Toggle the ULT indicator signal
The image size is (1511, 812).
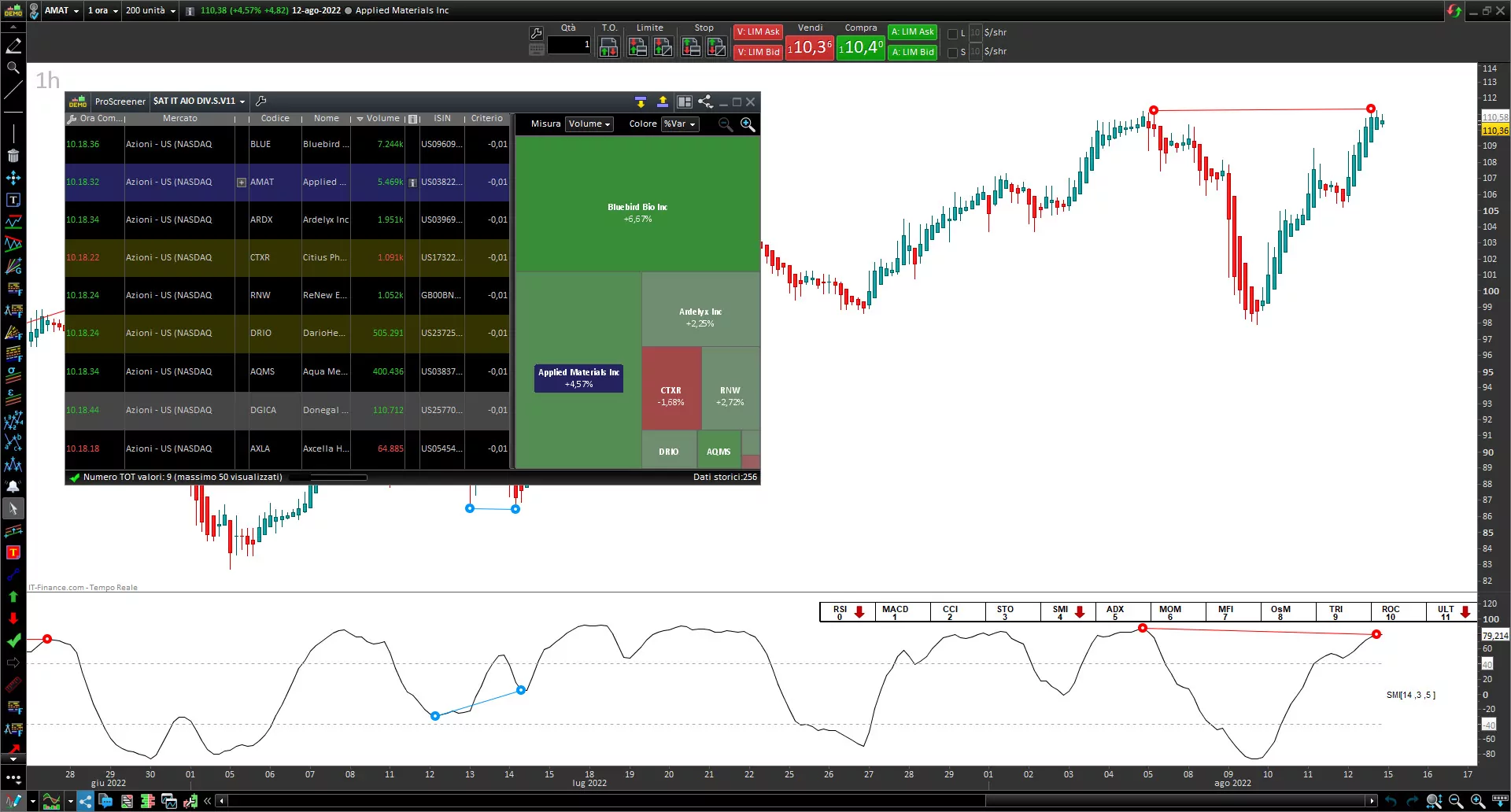point(1453,611)
